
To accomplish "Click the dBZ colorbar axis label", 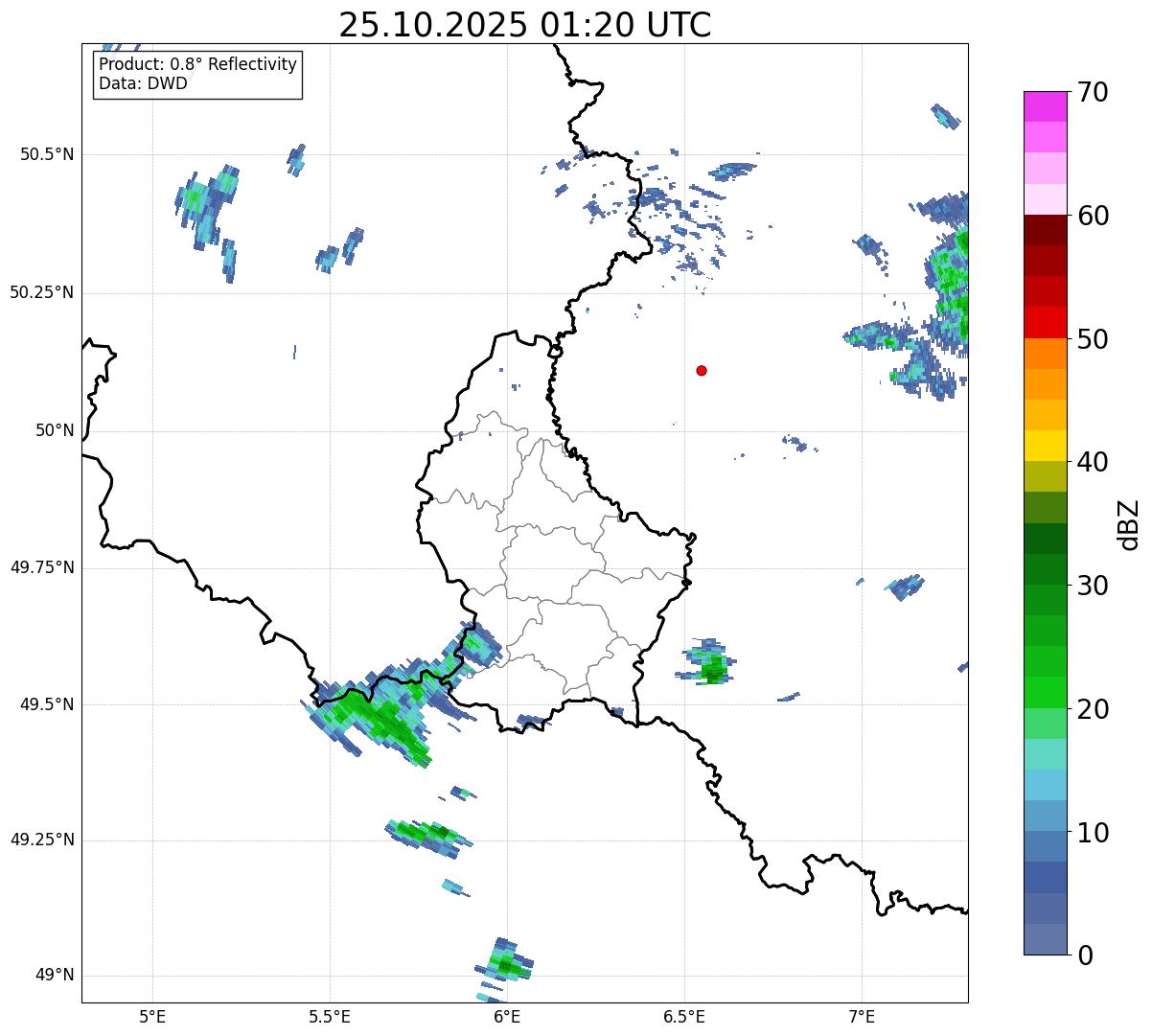I will pos(1129,524).
